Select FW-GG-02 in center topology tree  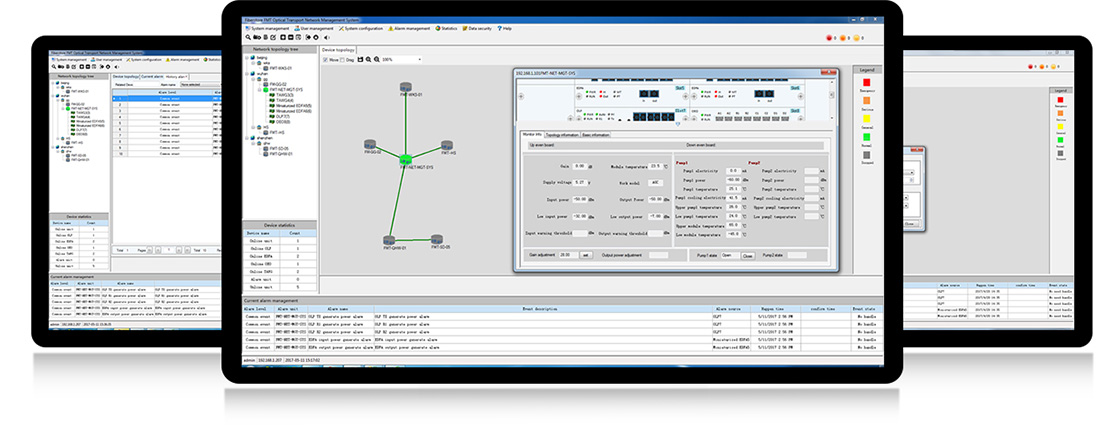pyautogui.click(x=277, y=84)
